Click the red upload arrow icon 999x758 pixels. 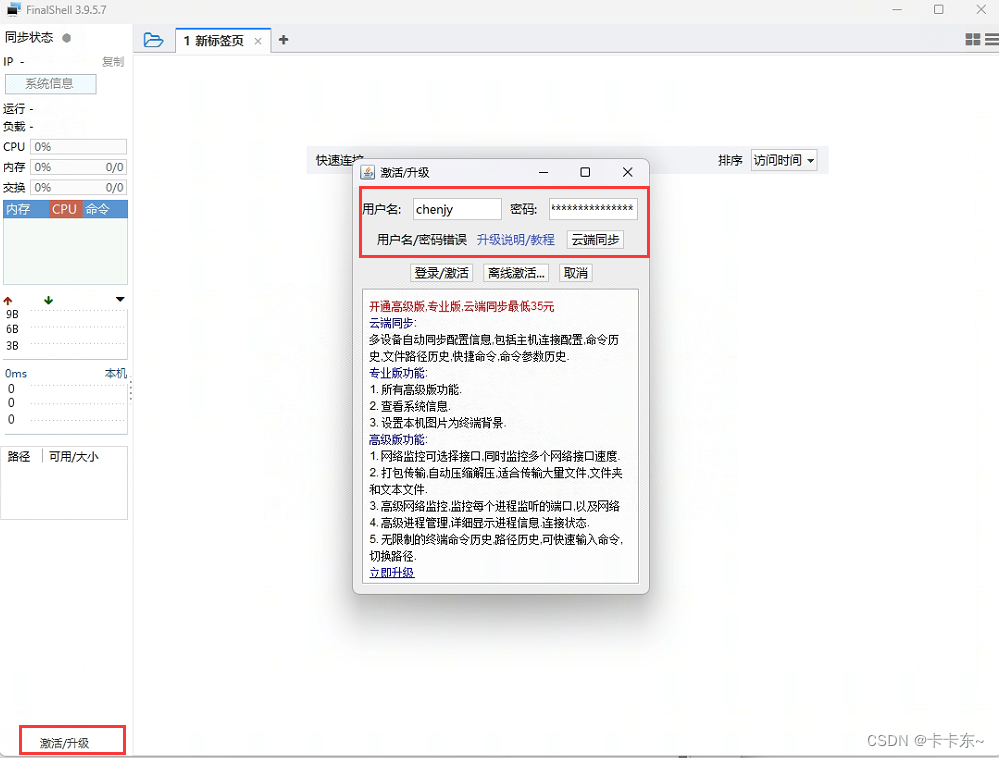click(x=8, y=301)
